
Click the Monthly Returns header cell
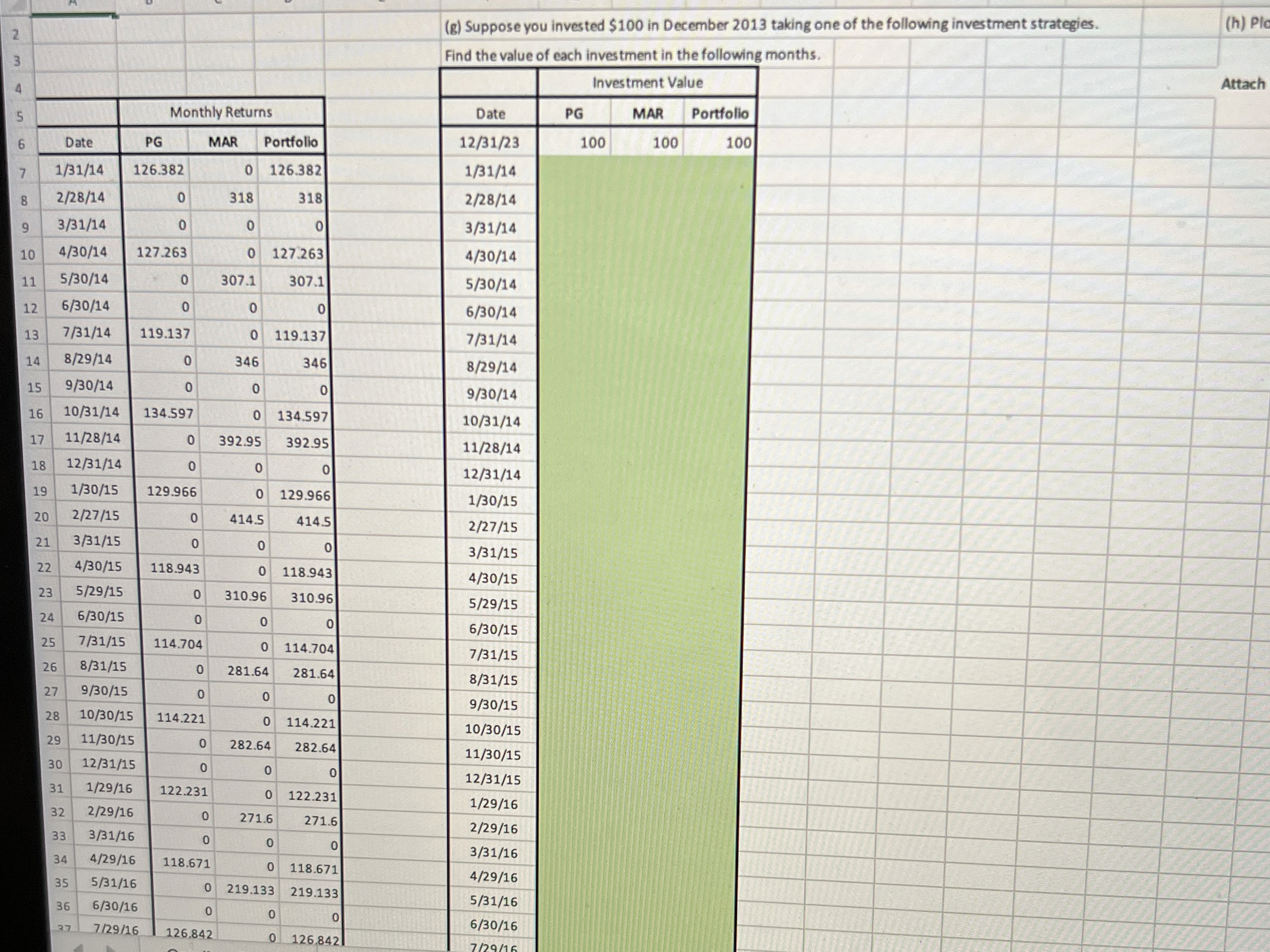tap(221, 112)
